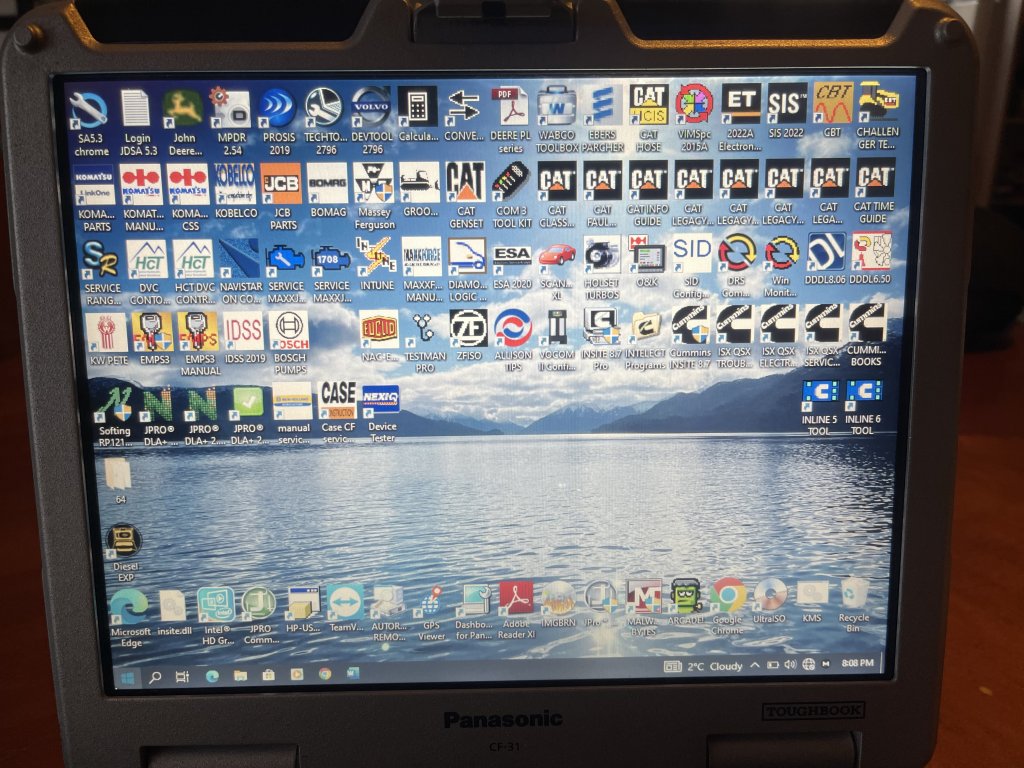
Task: Open Massey Ferguson shortcut
Action: point(374,184)
